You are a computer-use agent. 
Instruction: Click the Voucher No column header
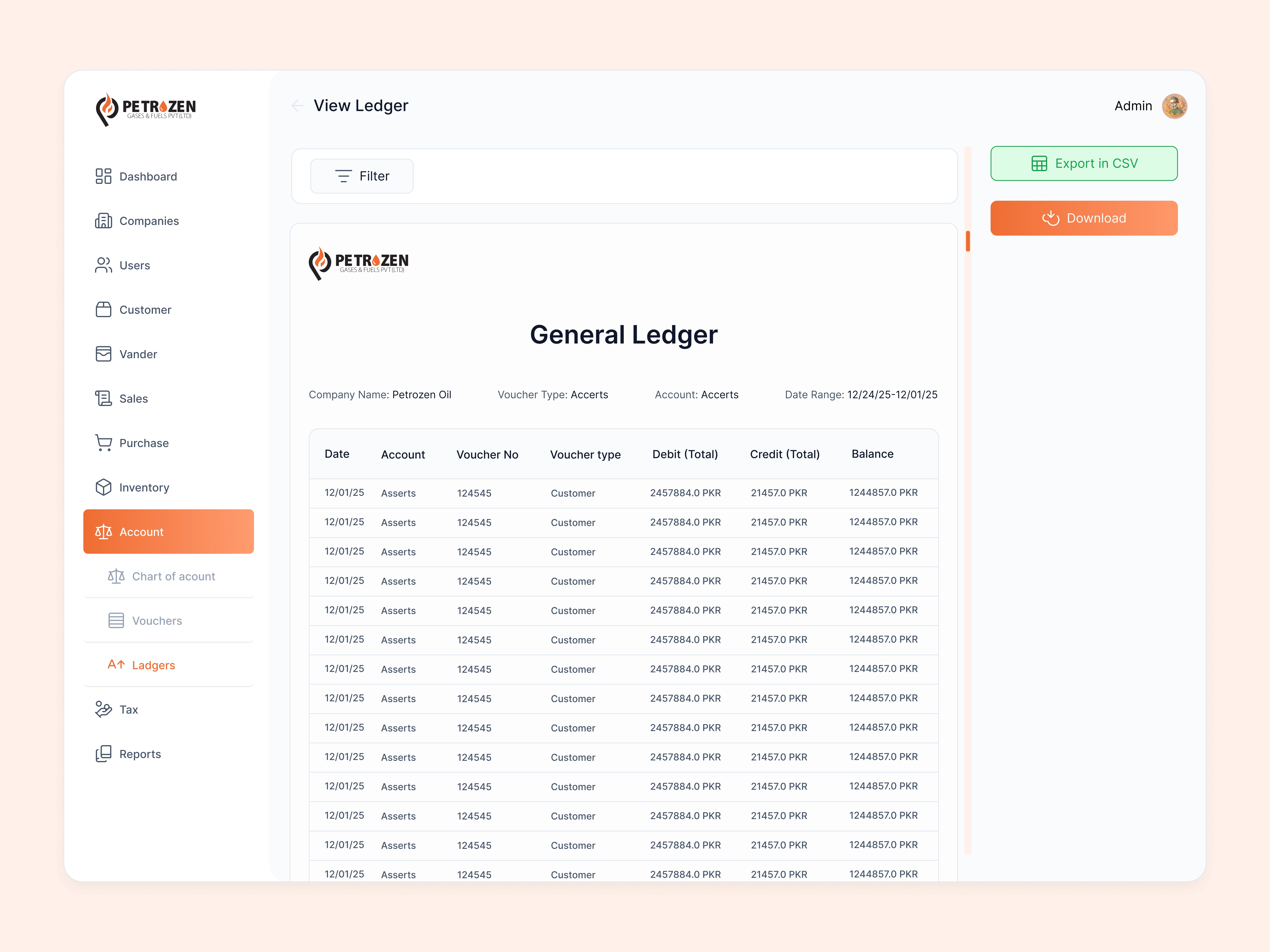487,455
